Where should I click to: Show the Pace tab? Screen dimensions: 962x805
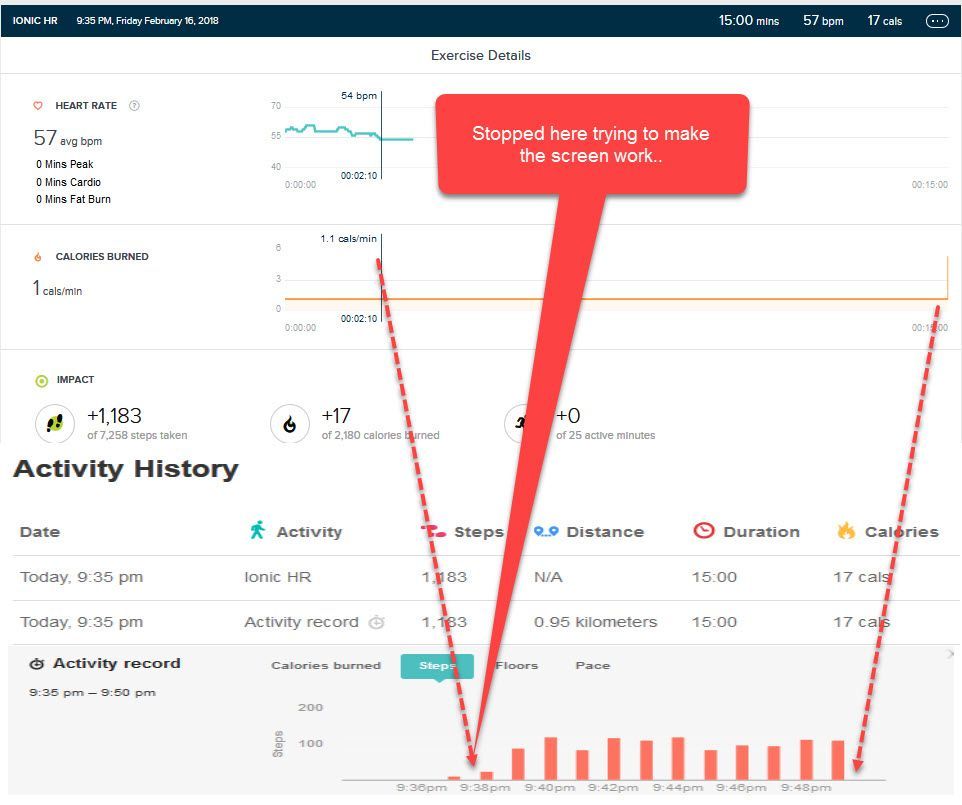(x=592, y=666)
